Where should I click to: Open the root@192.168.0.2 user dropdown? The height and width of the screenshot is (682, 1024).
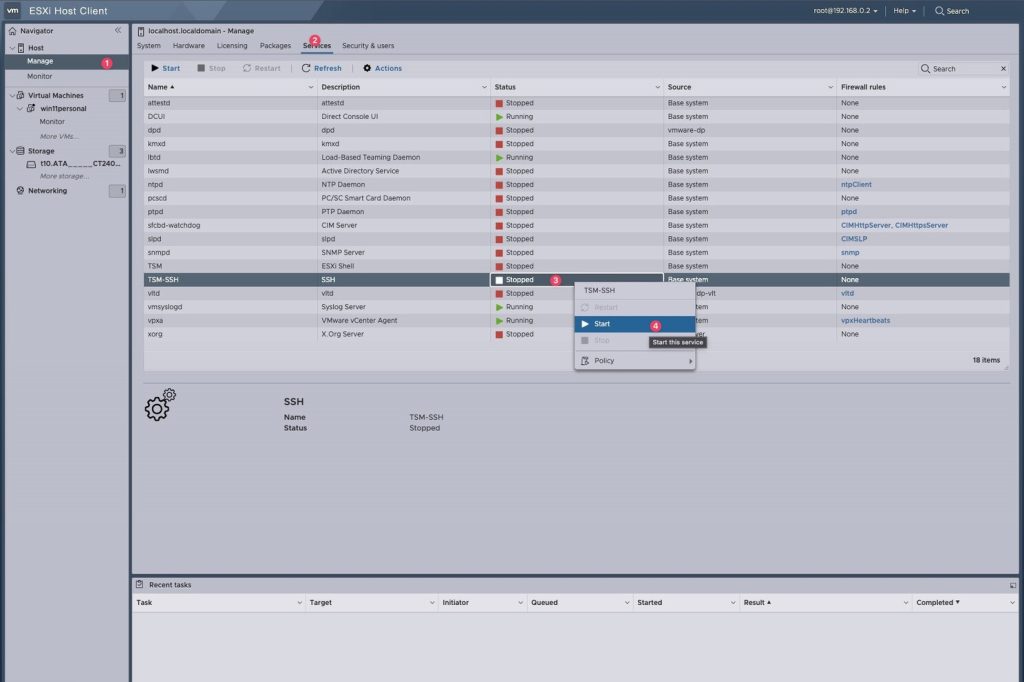pyautogui.click(x=845, y=11)
